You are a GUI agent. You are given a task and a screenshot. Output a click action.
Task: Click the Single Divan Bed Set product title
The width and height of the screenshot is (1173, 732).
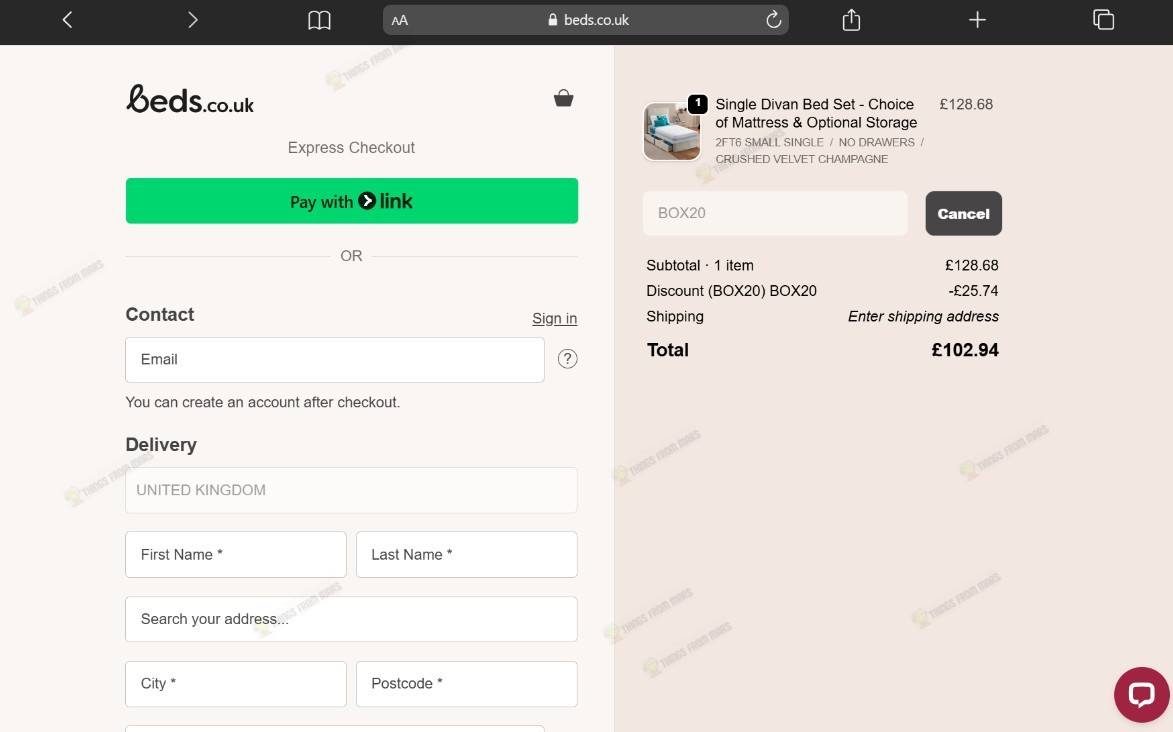(816, 113)
